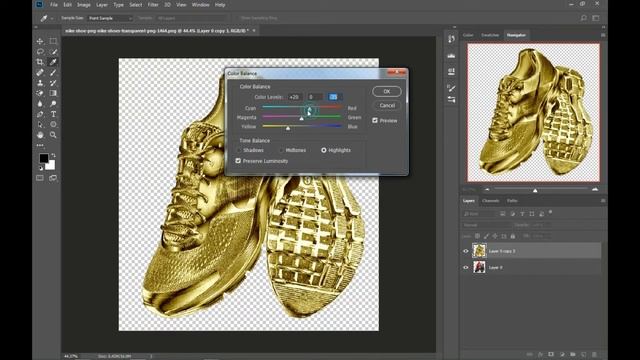Open the File menu

point(54,5)
